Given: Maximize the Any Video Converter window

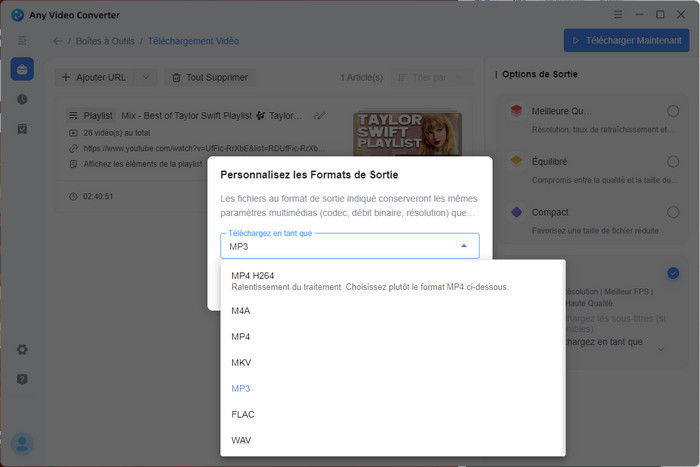Looking at the screenshot, I should click(660, 14).
